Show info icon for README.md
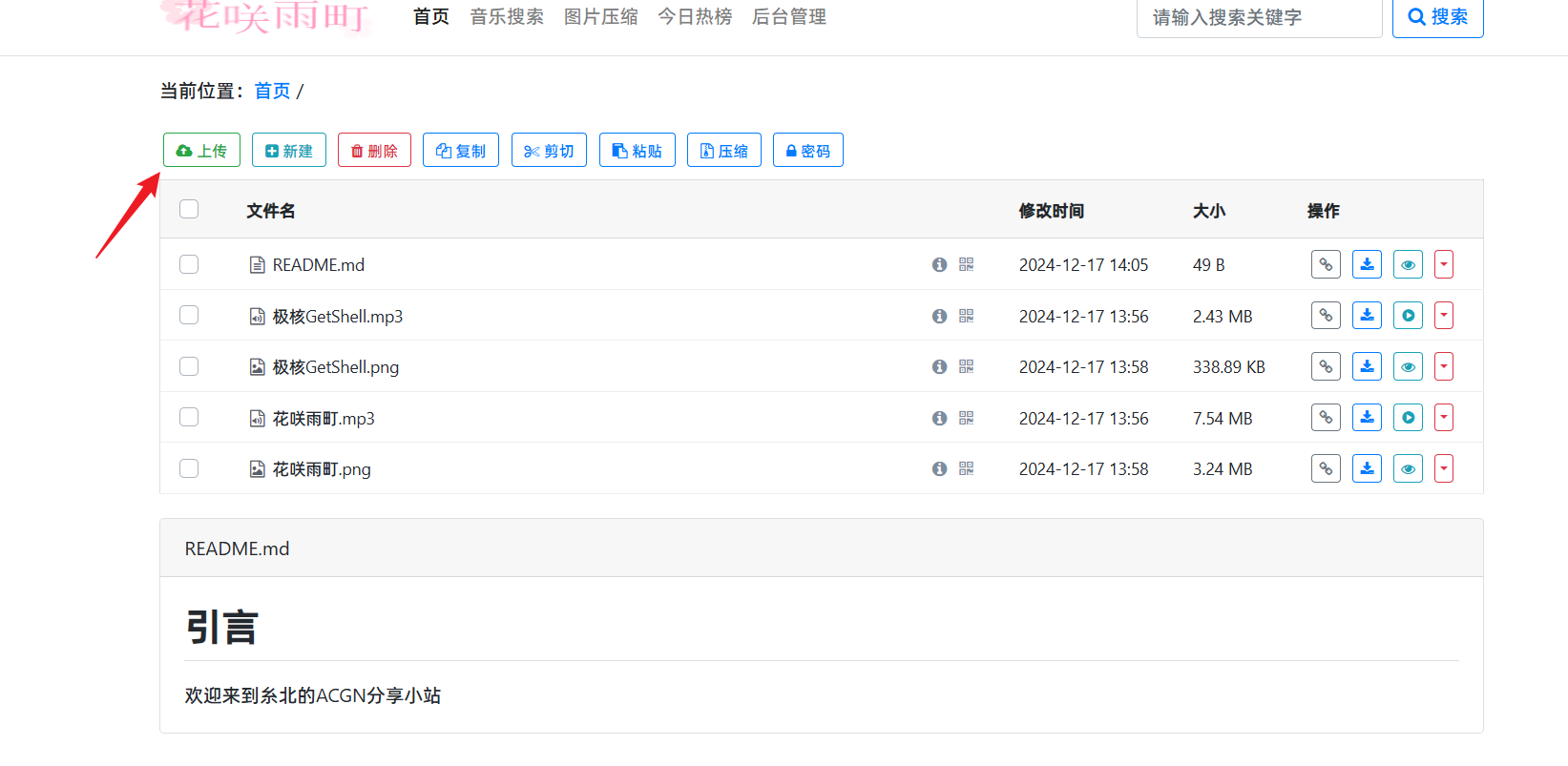The height and width of the screenshot is (766, 1568). click(x=939, y=264)
